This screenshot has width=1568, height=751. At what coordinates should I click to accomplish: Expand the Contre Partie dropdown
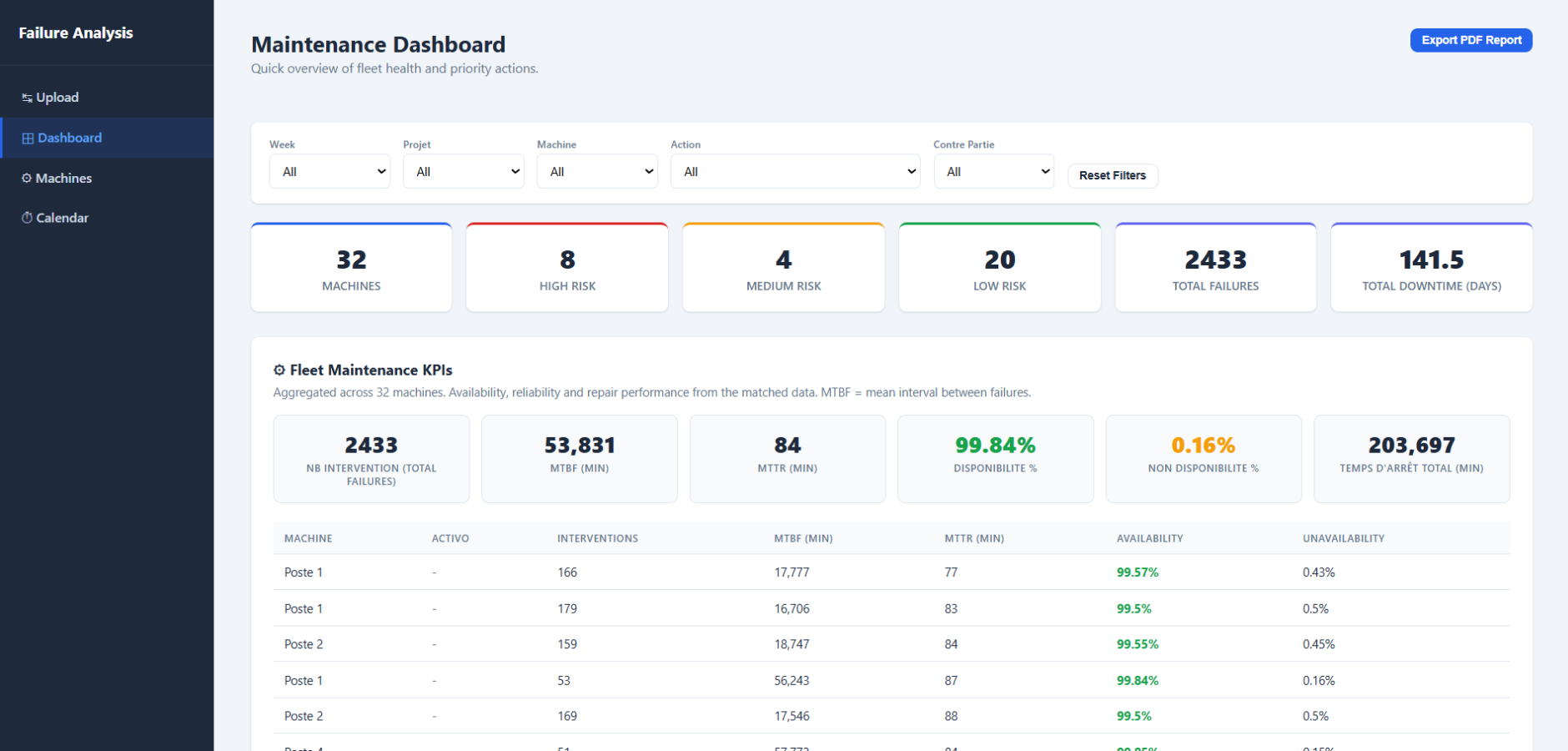click(993, 171)
